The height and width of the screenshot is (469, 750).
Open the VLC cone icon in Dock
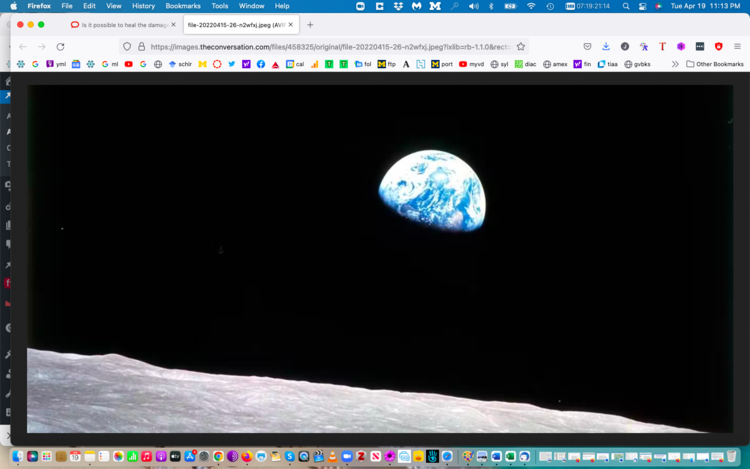[332, 457]
